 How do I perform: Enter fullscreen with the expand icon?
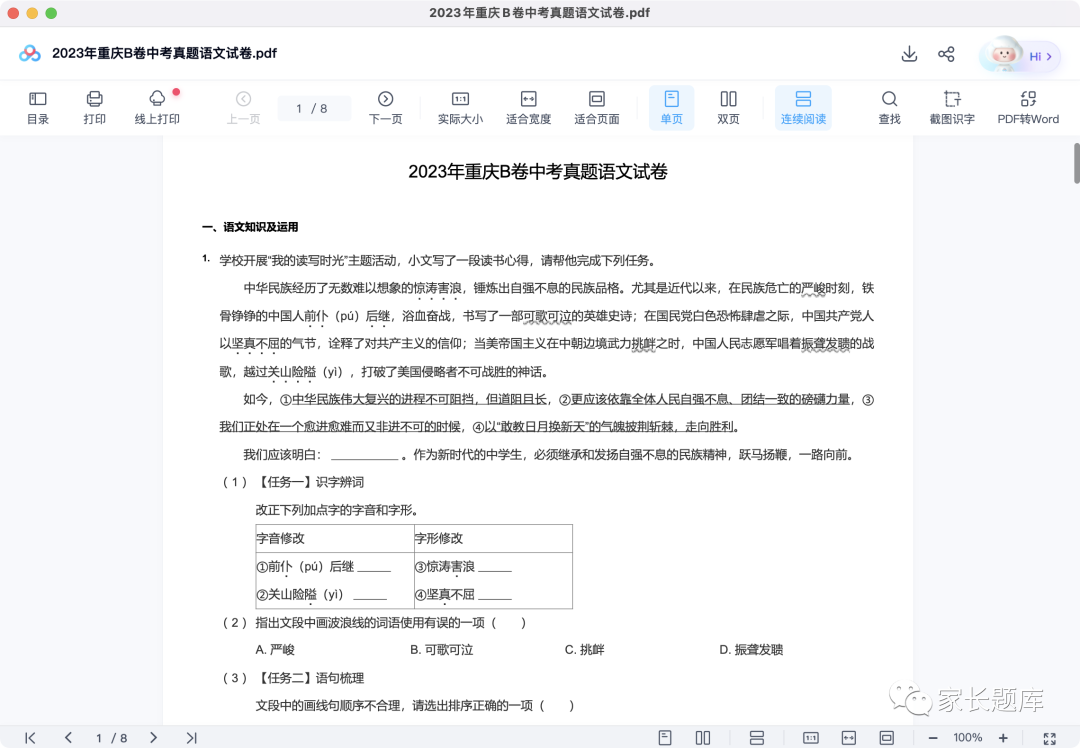pyautogui.click(x=1050, y=738)
